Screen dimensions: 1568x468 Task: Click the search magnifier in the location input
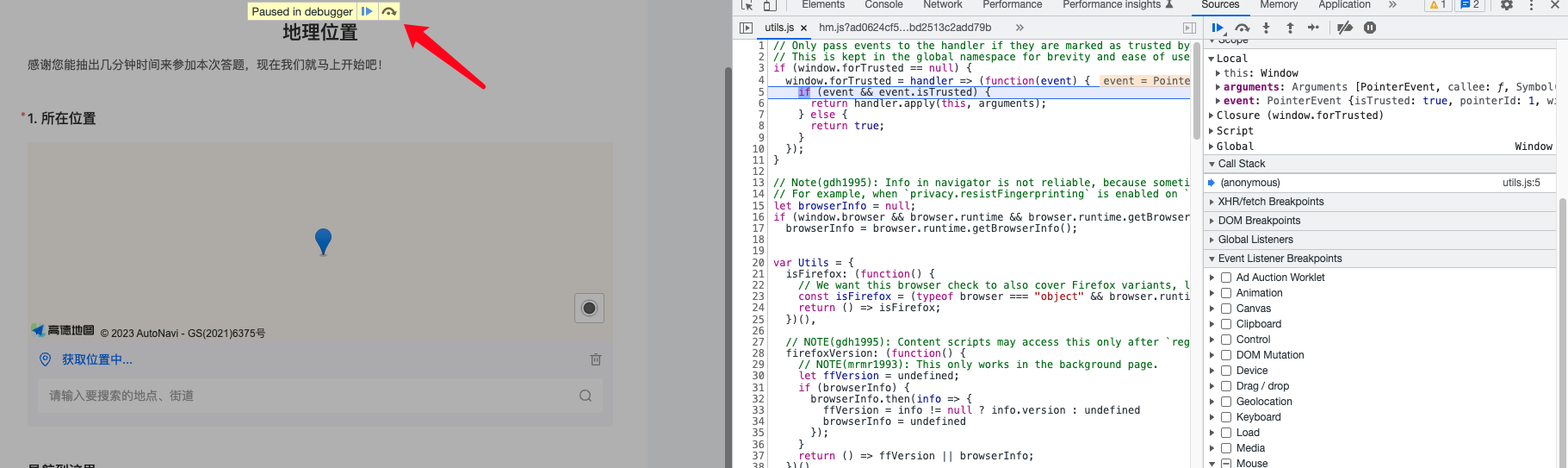[x=586, y=396]
